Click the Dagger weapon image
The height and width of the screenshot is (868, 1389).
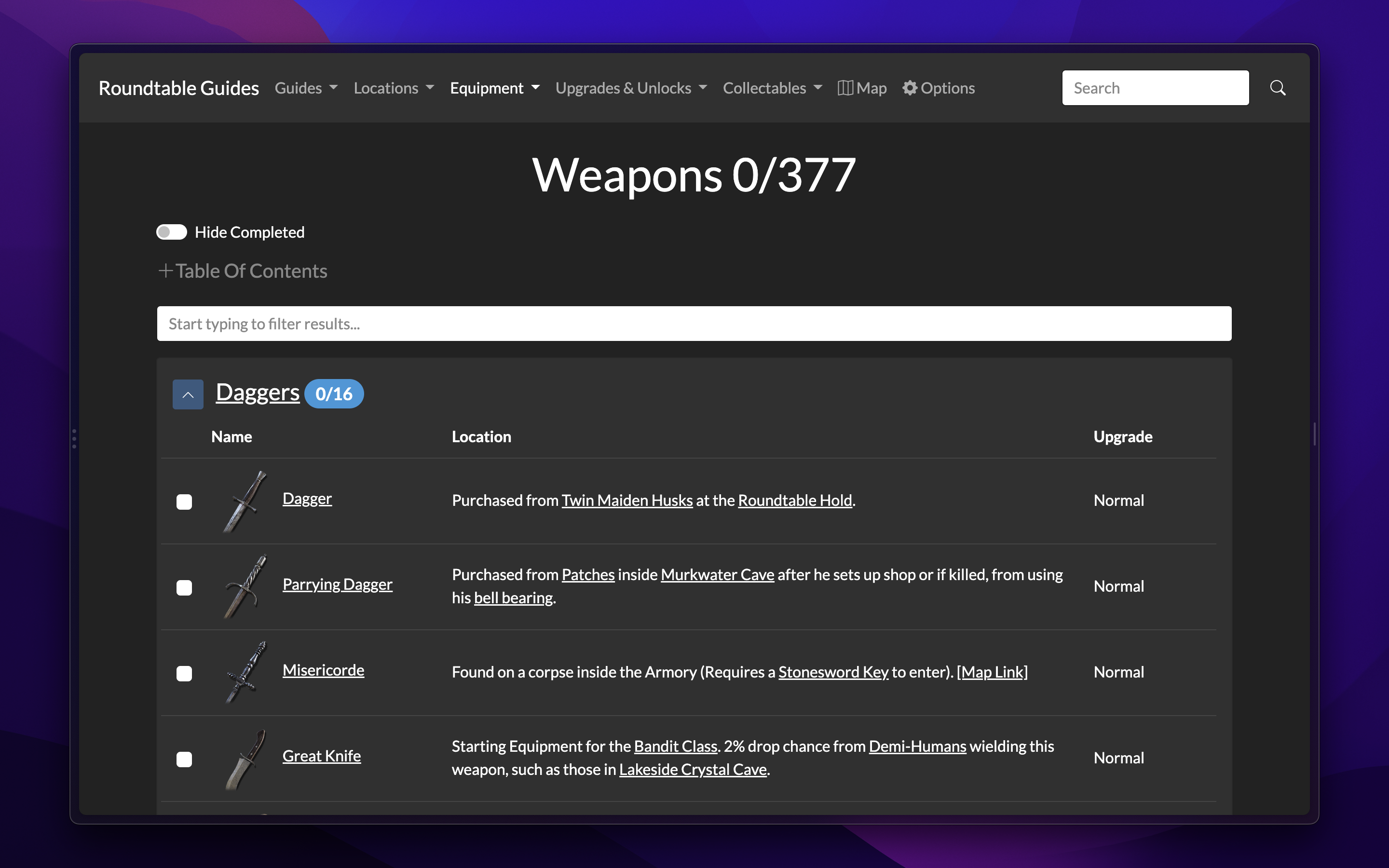coord(245,501)
